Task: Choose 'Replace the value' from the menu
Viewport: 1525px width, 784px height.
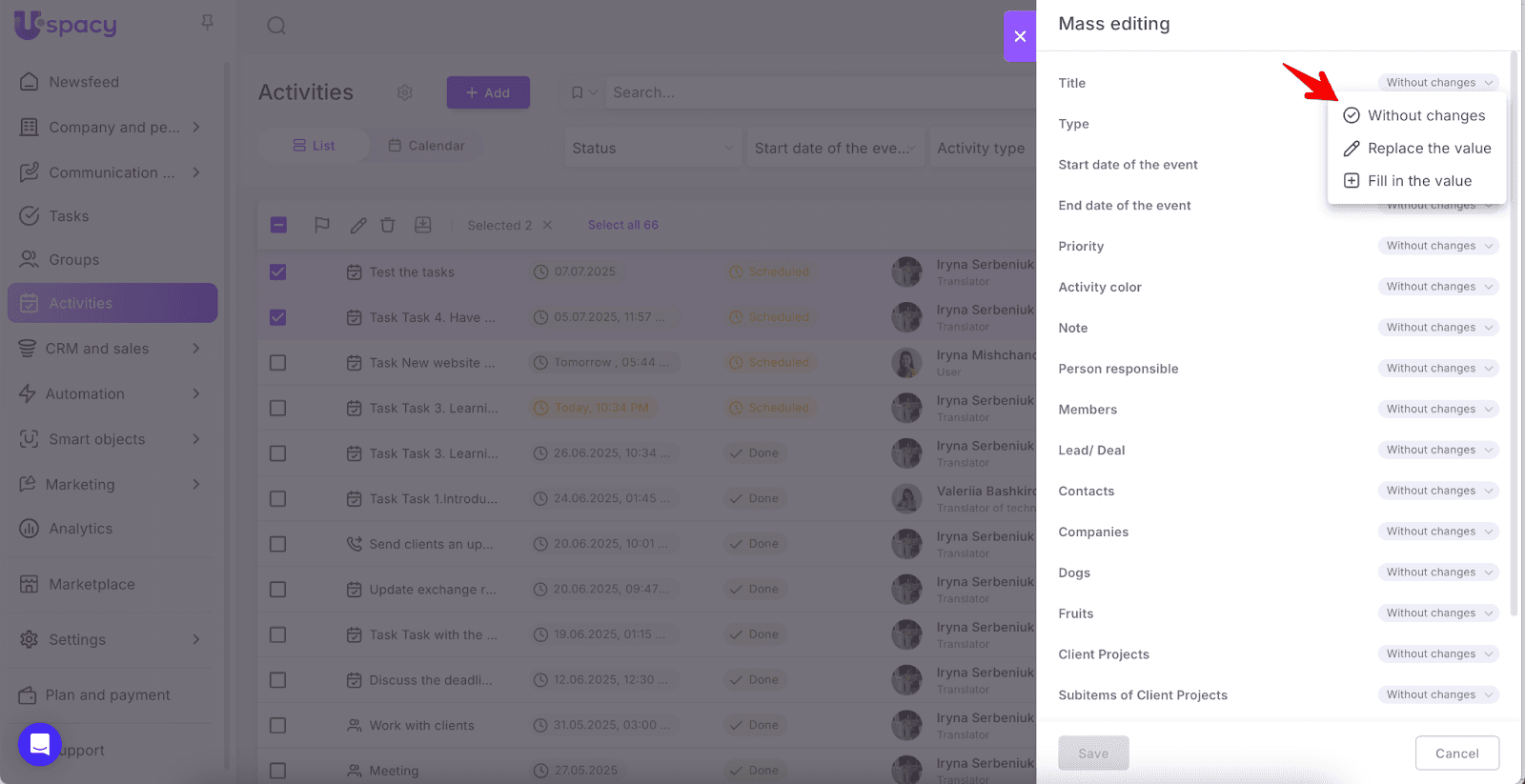Action: [1428, 149]
